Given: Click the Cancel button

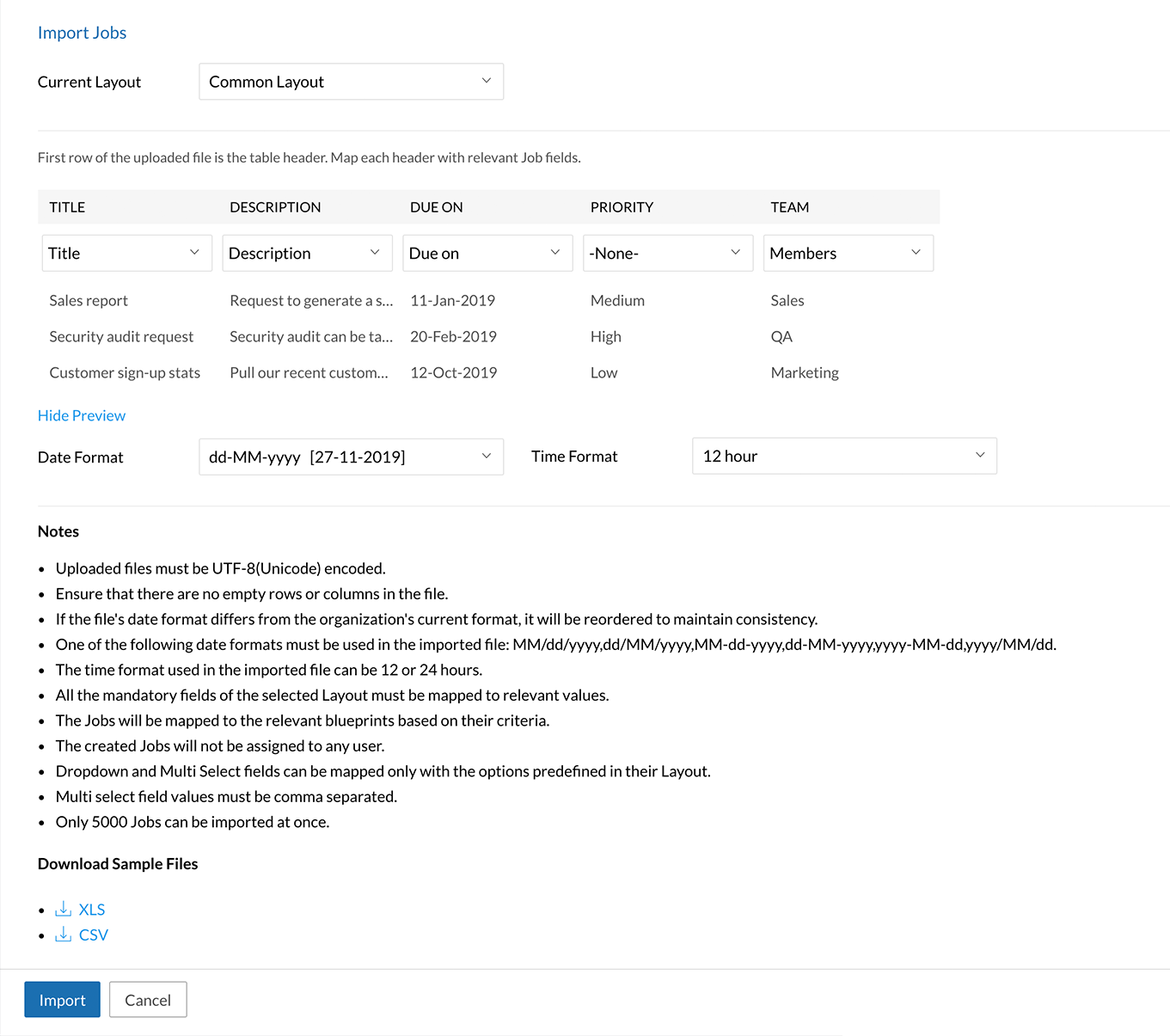Looking at the screenshot, I should coord(148,1000).
